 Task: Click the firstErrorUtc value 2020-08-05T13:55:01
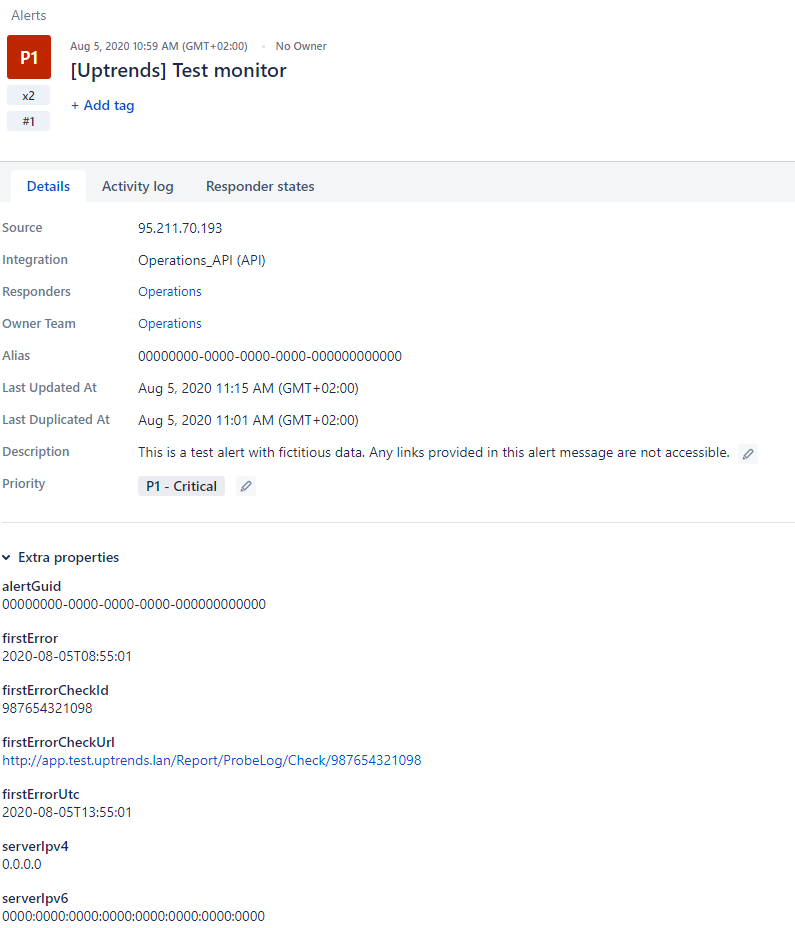pos(67,813)
